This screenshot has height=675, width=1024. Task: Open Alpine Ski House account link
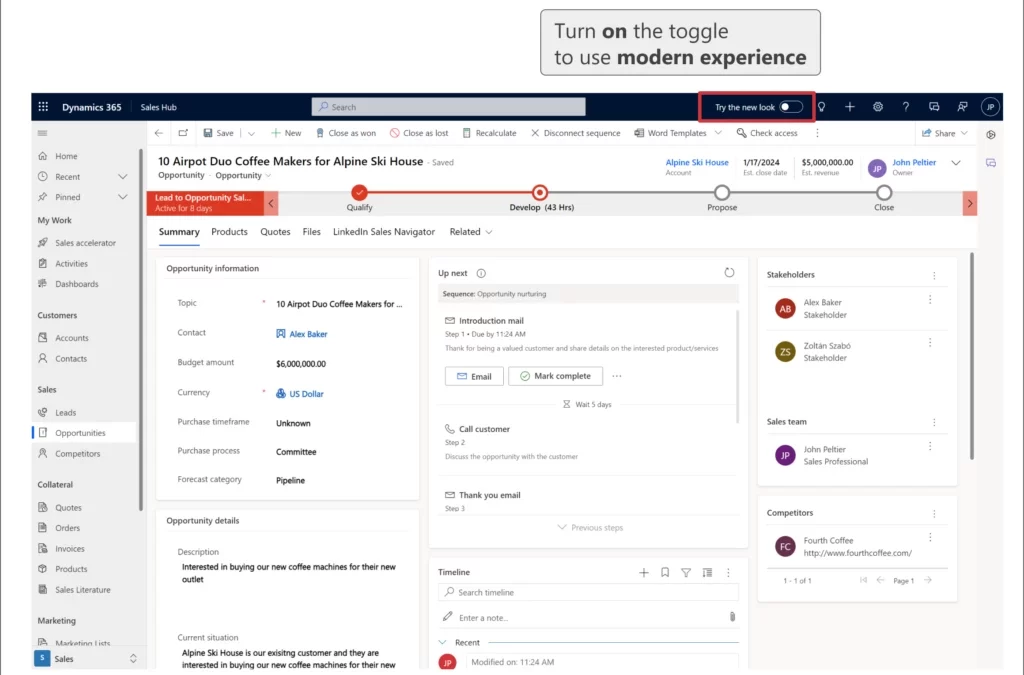point(697,163)
